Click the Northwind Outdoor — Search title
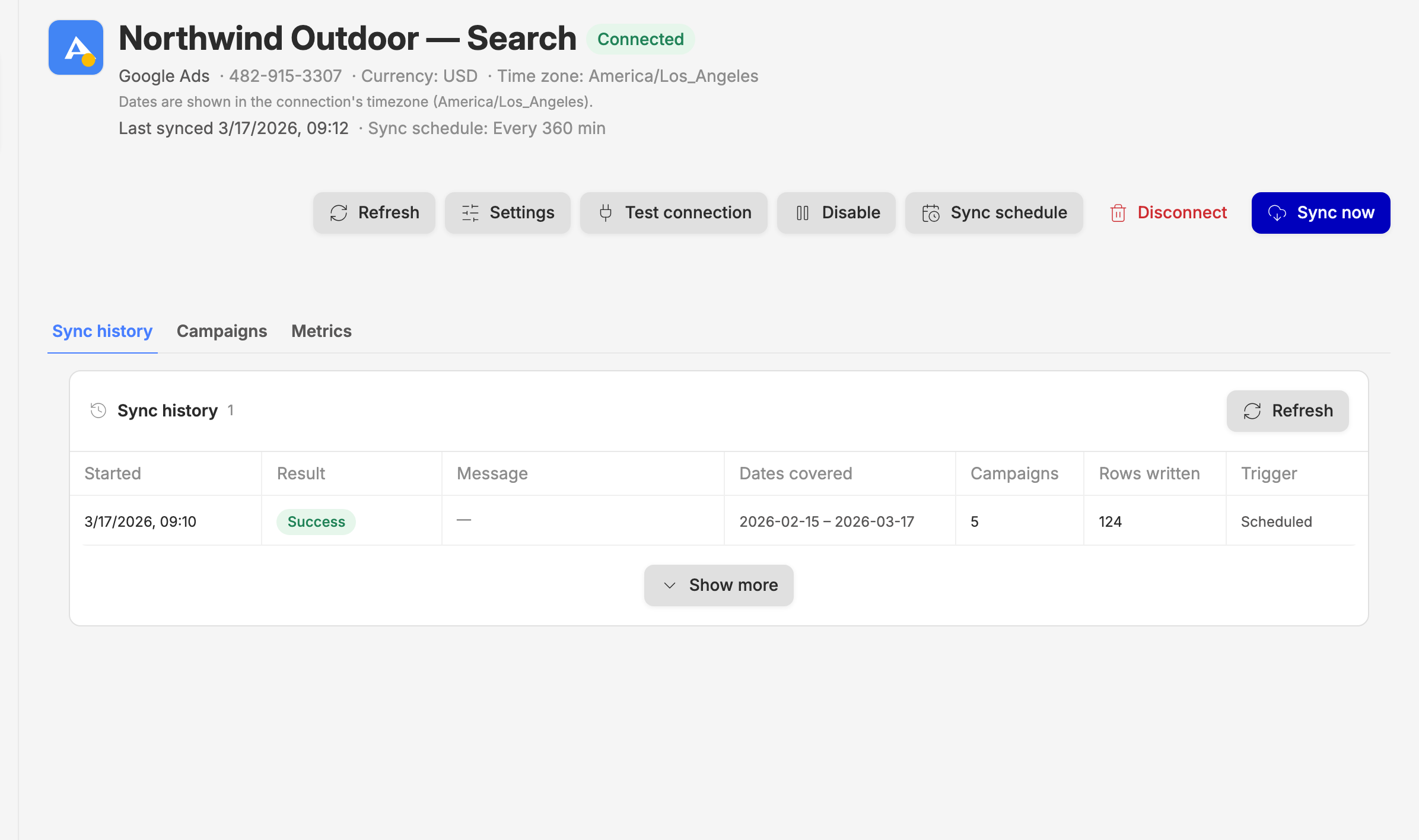 click(x=348, y=38)
